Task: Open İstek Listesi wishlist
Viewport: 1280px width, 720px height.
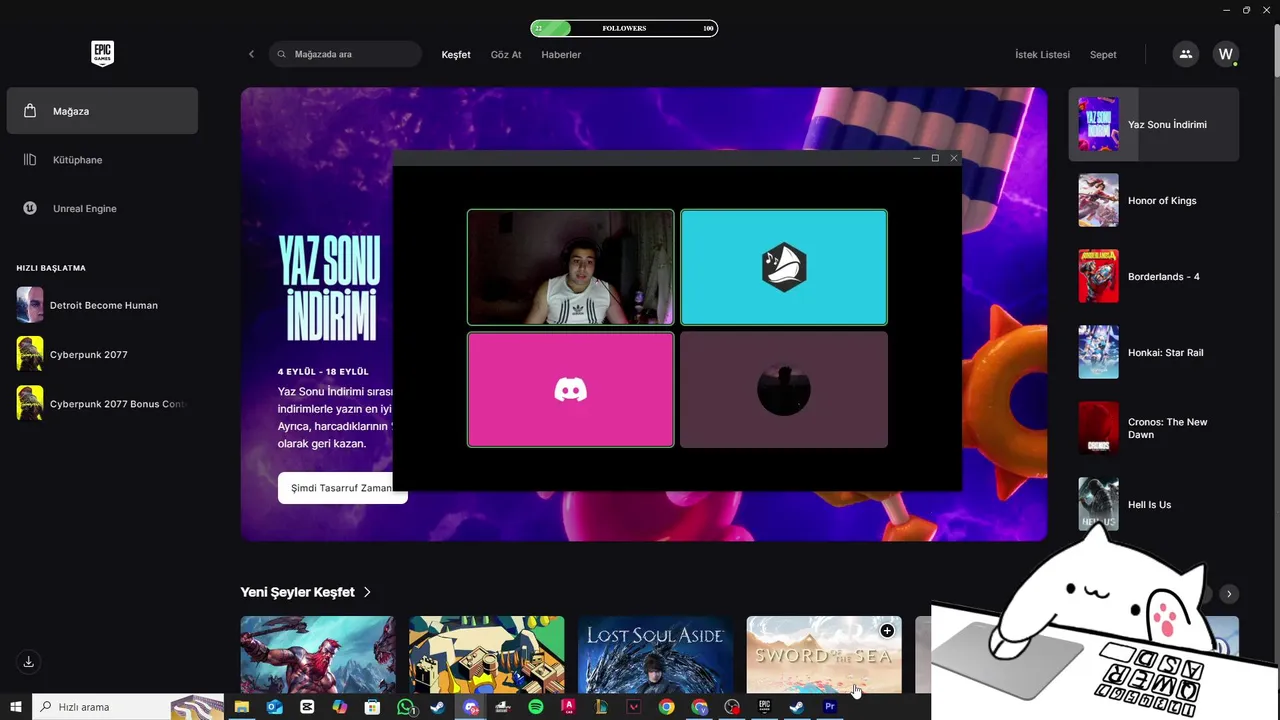Action: (1043, 55)
